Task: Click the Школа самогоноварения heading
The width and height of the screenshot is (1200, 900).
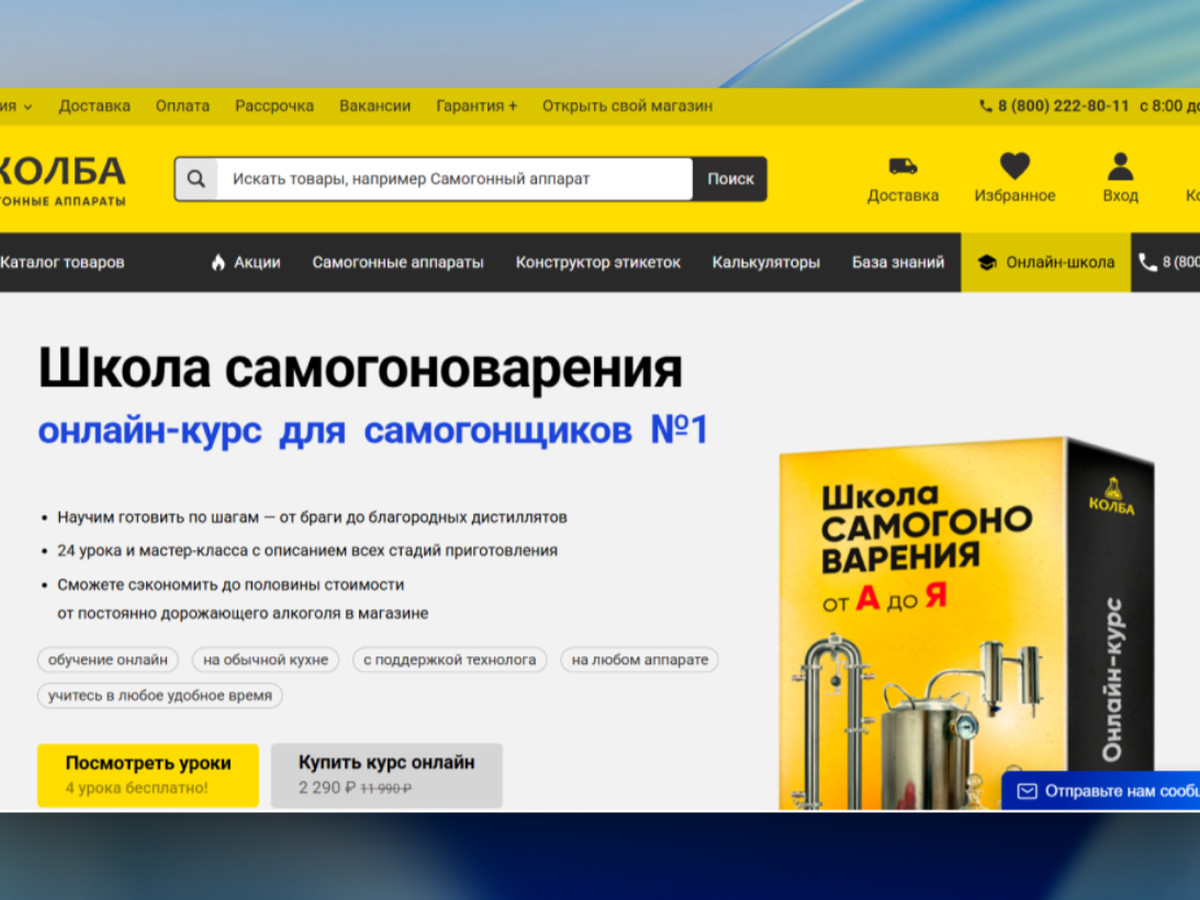Action: [360, 369]
